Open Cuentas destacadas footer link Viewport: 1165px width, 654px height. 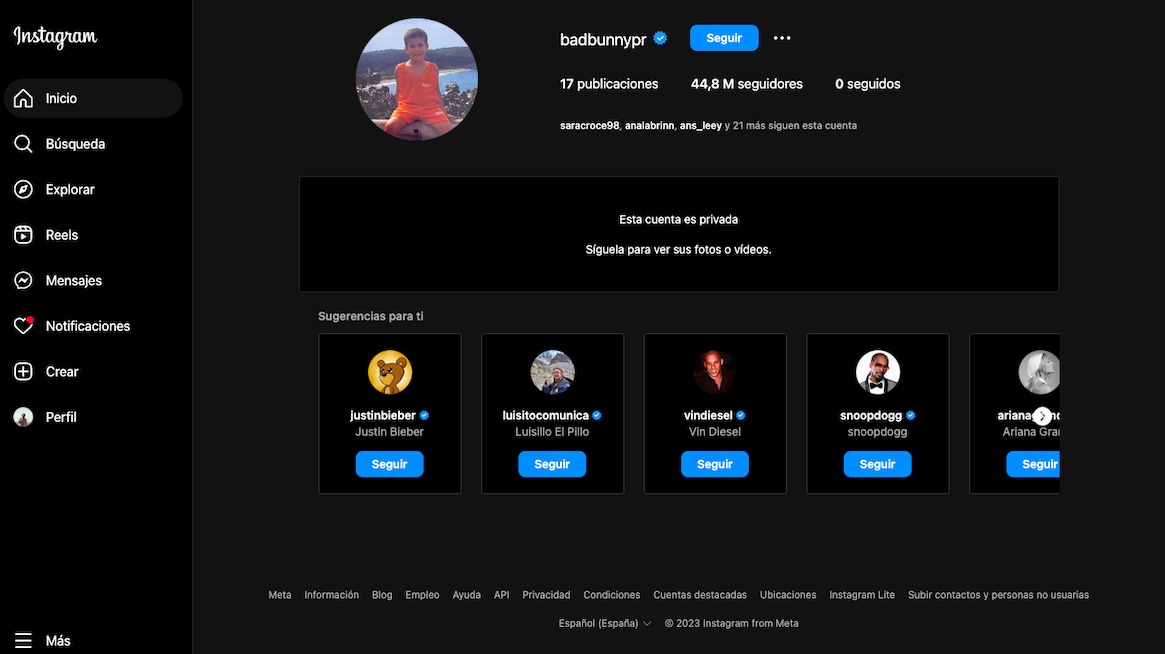point(700,595)
